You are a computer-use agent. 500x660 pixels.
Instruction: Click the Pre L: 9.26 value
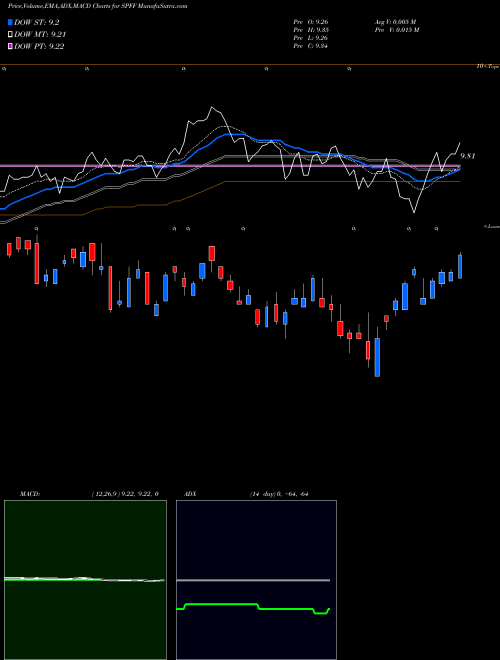tap(311, 37)
